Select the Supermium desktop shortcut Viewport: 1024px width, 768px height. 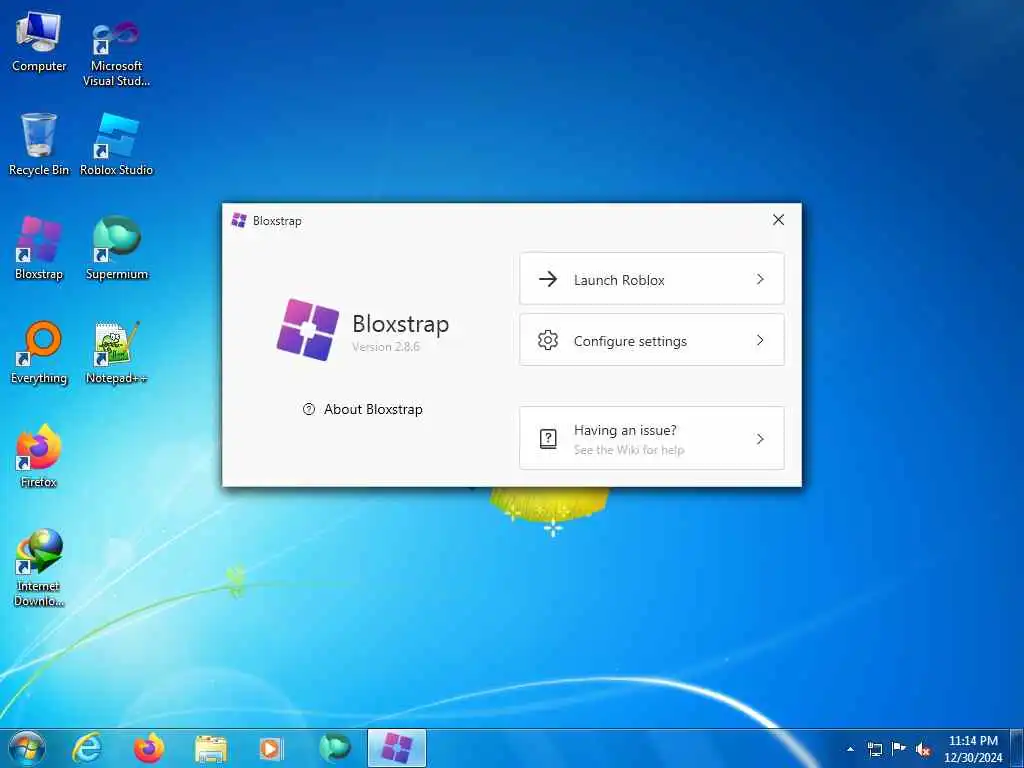[116, 248]
